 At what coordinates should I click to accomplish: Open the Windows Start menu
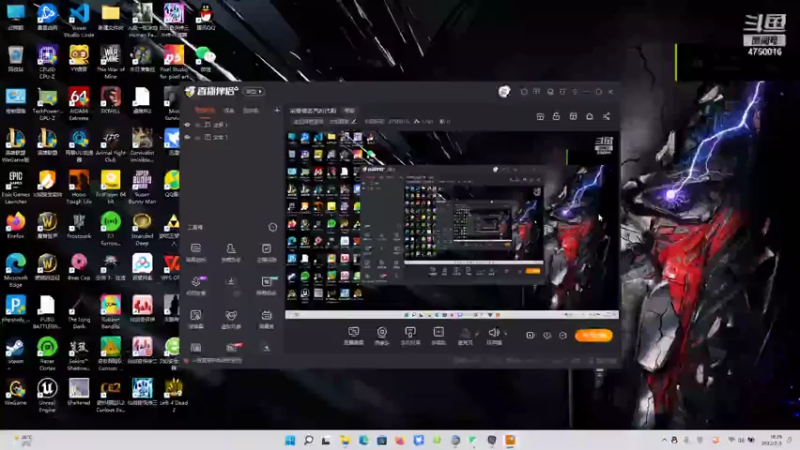(290, 440)
